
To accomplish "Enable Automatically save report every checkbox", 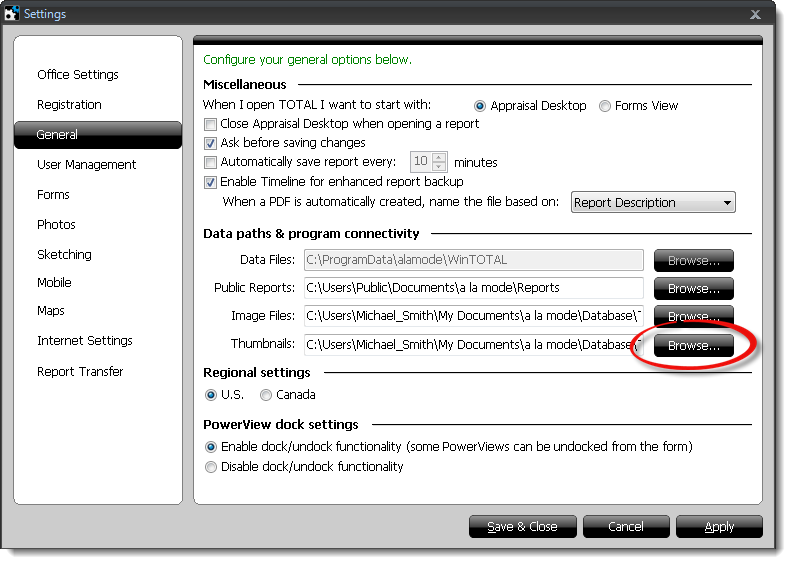I will (210, 162).
